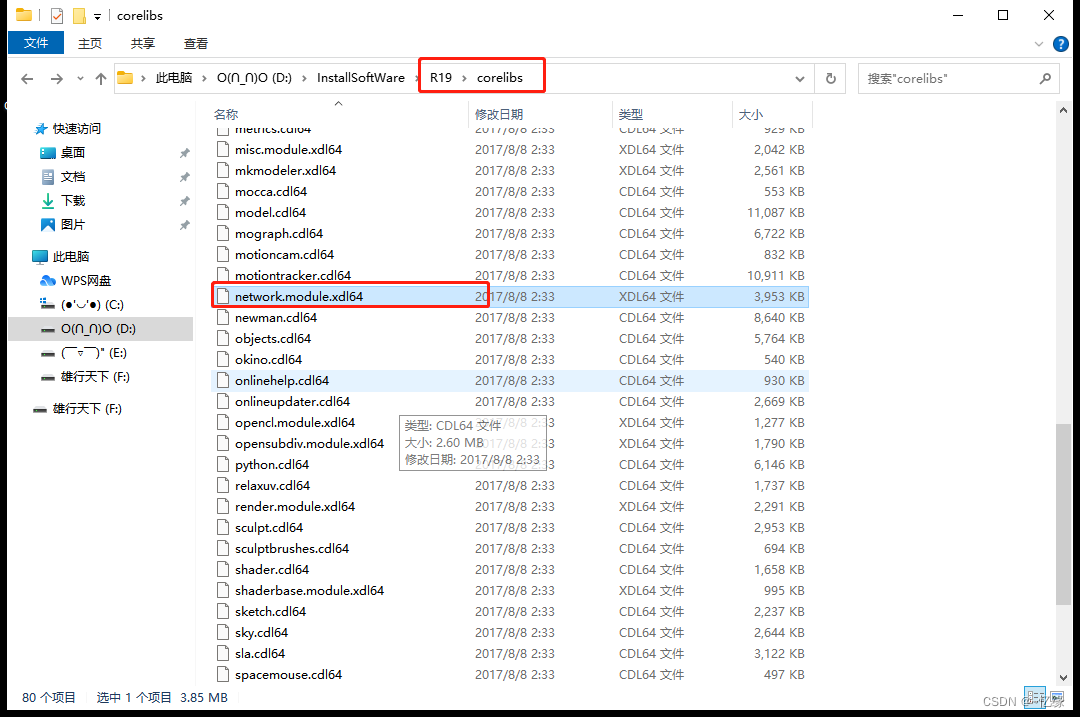
Task: Click the pin icon next to 桌面
Action: [x=185, y=153]
